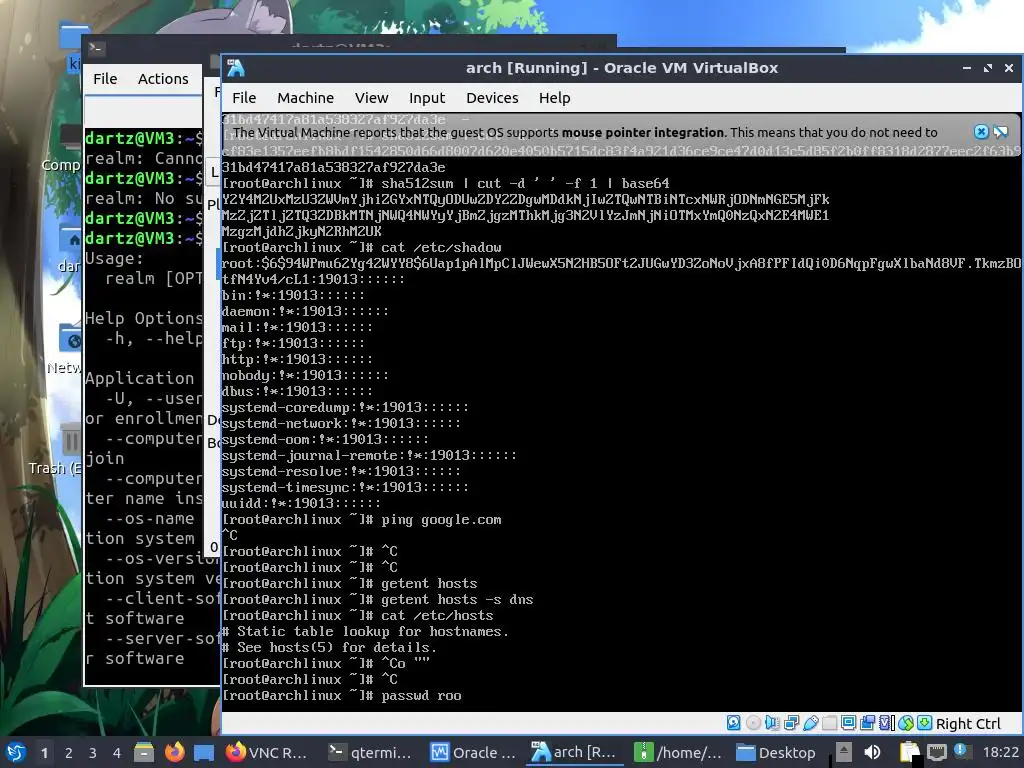Viewport: 1024px width, 768px height.
Task: Launch Firefox from taskbar quicklaunch
Action: [174, 752]
